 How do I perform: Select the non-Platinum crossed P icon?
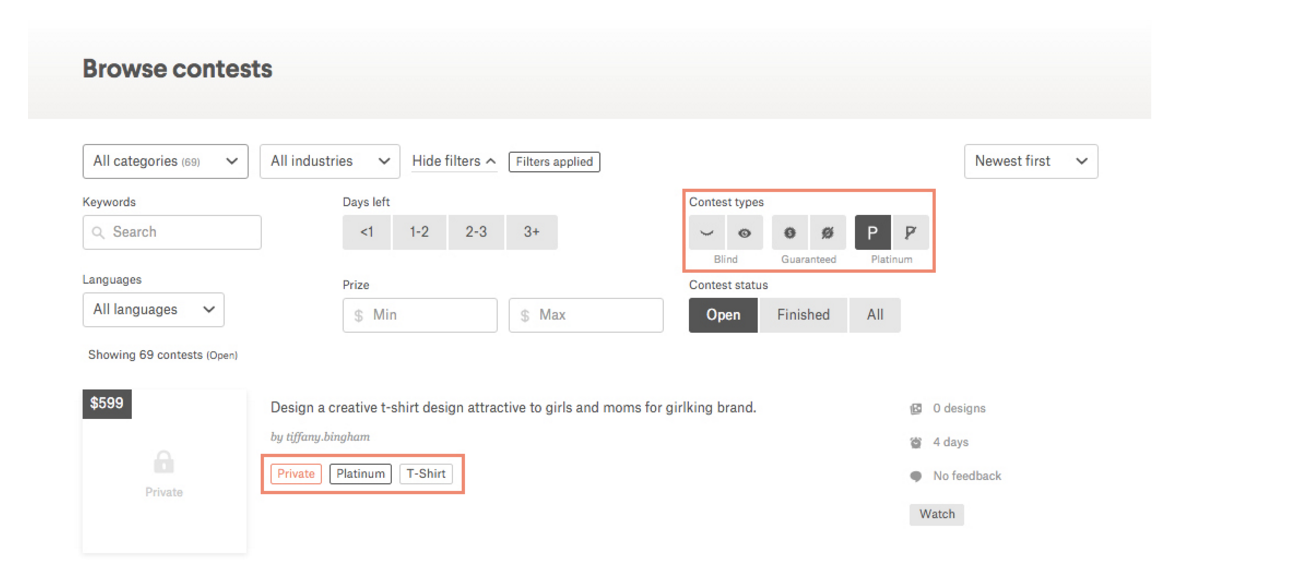coord(910,233)
